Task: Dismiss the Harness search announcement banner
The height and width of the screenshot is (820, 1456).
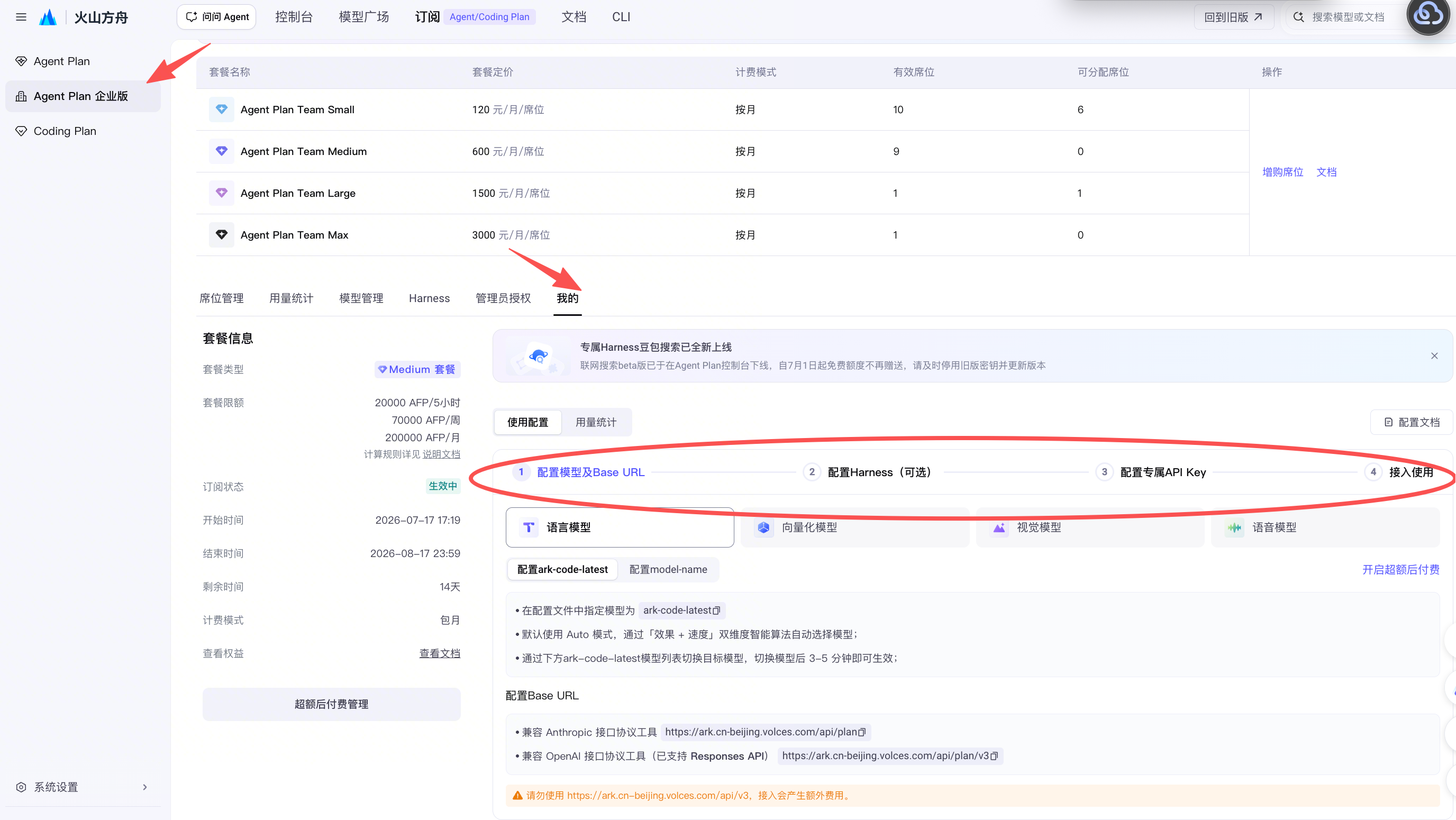Action: [x=1434, y=356]
